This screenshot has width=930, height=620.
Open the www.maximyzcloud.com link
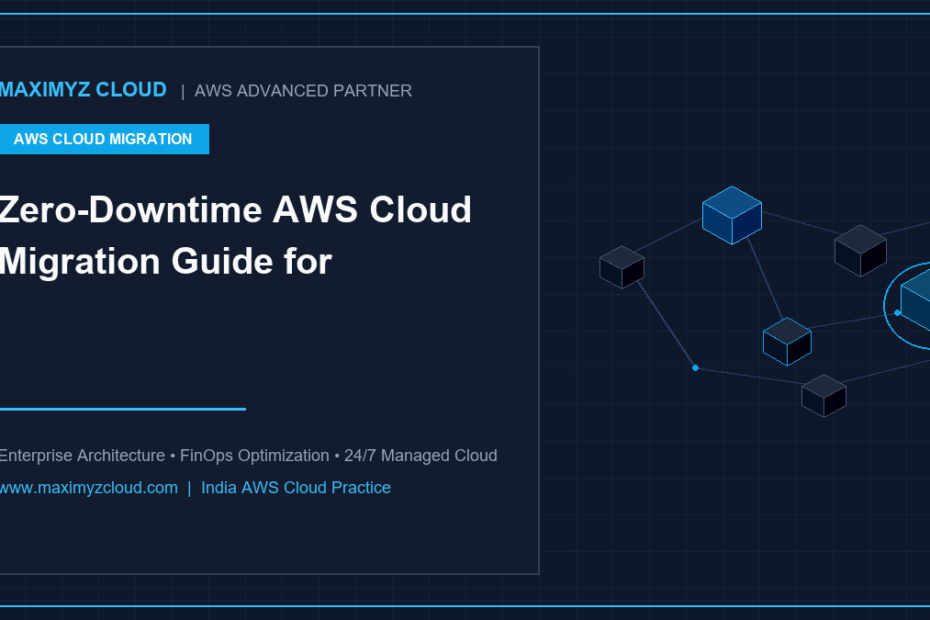88,488
